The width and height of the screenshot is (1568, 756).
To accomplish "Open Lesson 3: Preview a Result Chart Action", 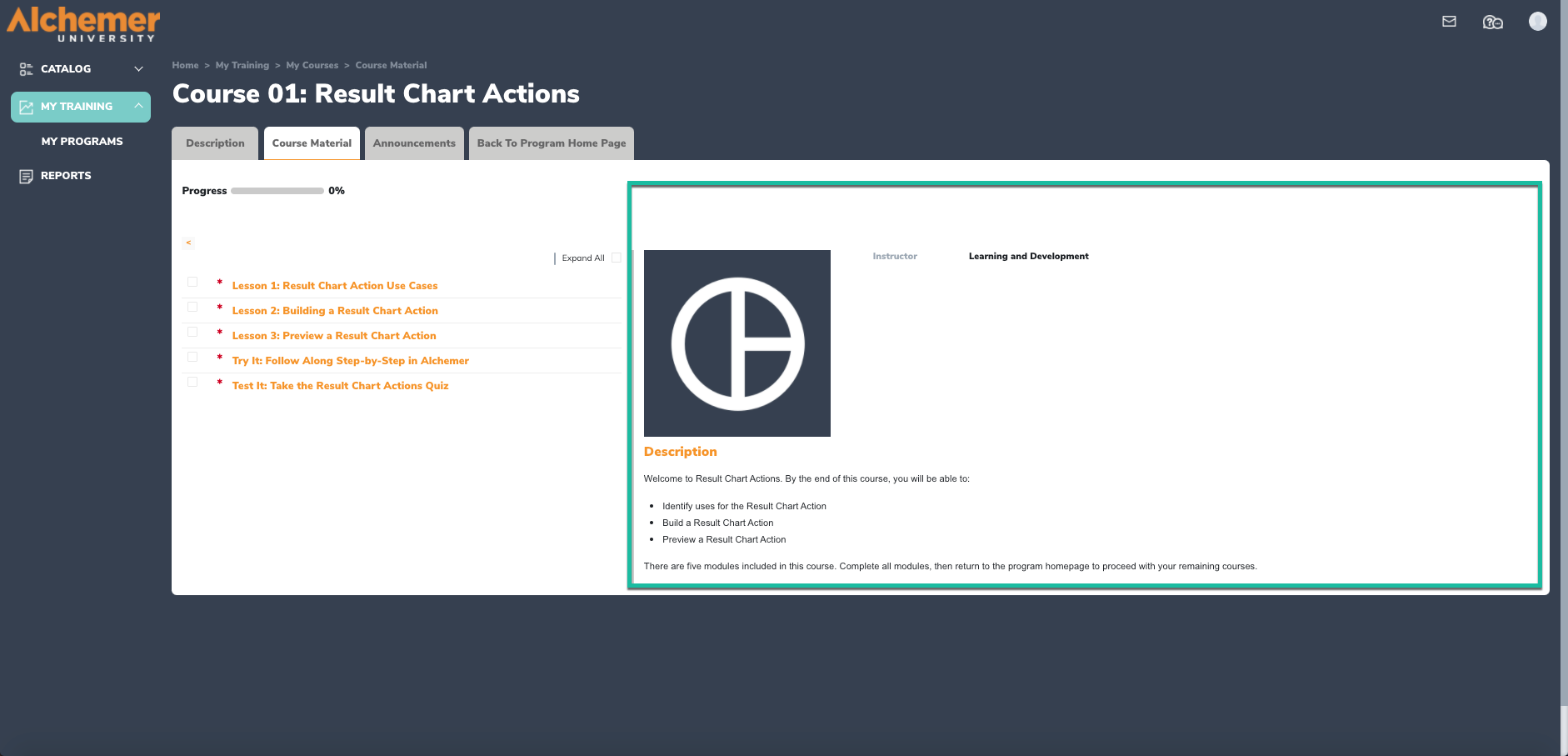I will coord(334,336).
